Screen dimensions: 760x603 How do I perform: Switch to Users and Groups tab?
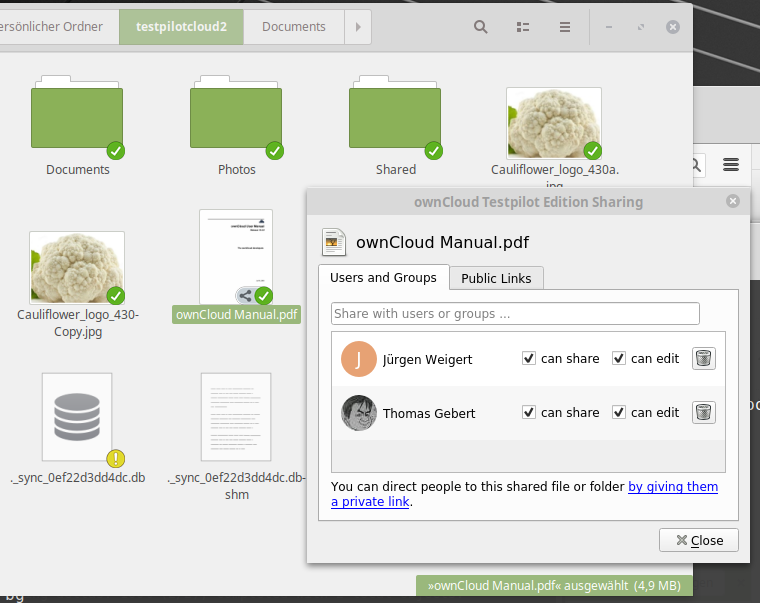383,277
